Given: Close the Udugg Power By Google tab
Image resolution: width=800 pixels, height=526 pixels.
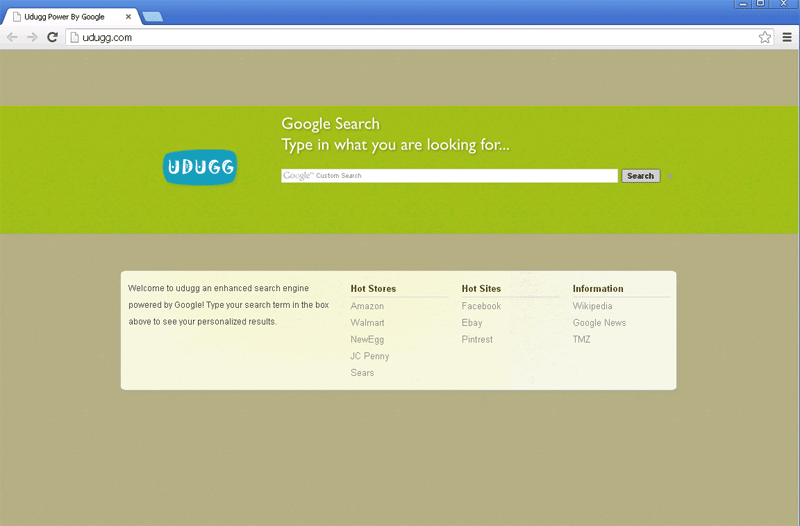Looking at the screenshot, I should click(128, 17).
